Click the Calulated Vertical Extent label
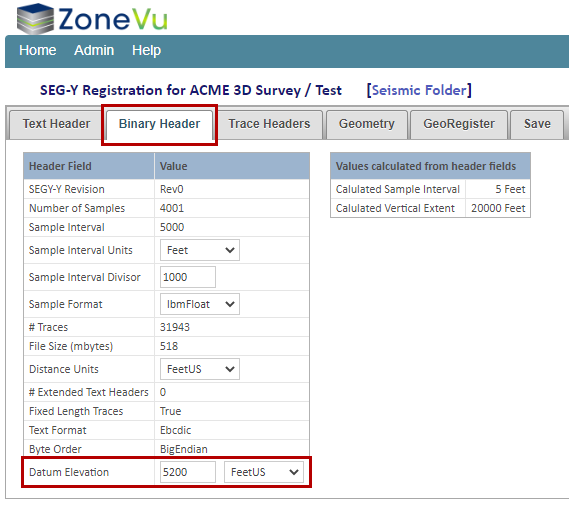Image resolution: width=569 pixels, height=505 pixels. (395, 208)
